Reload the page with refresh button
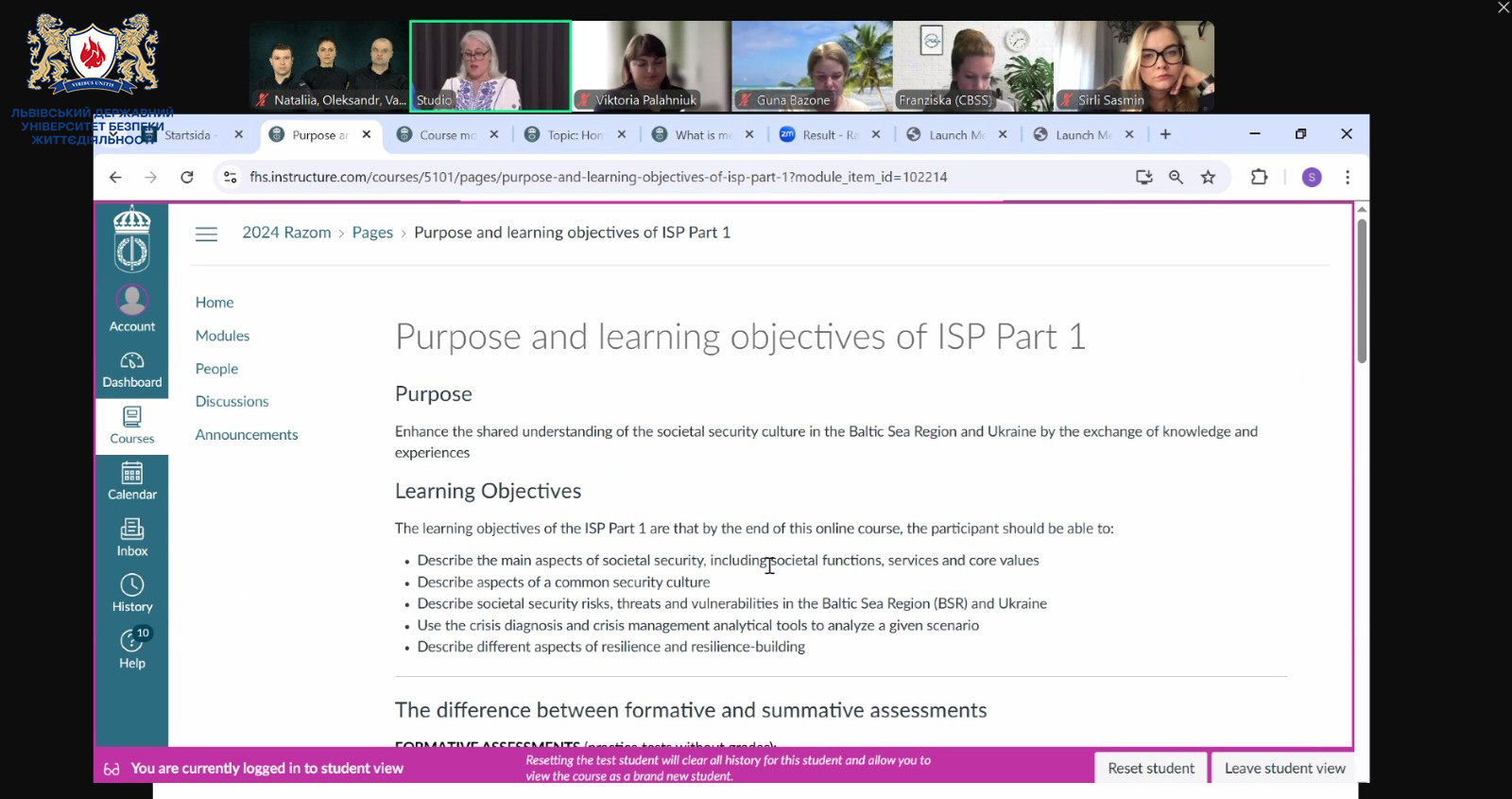The width and height of the screenshot is (1512, 799). point(187,177)
